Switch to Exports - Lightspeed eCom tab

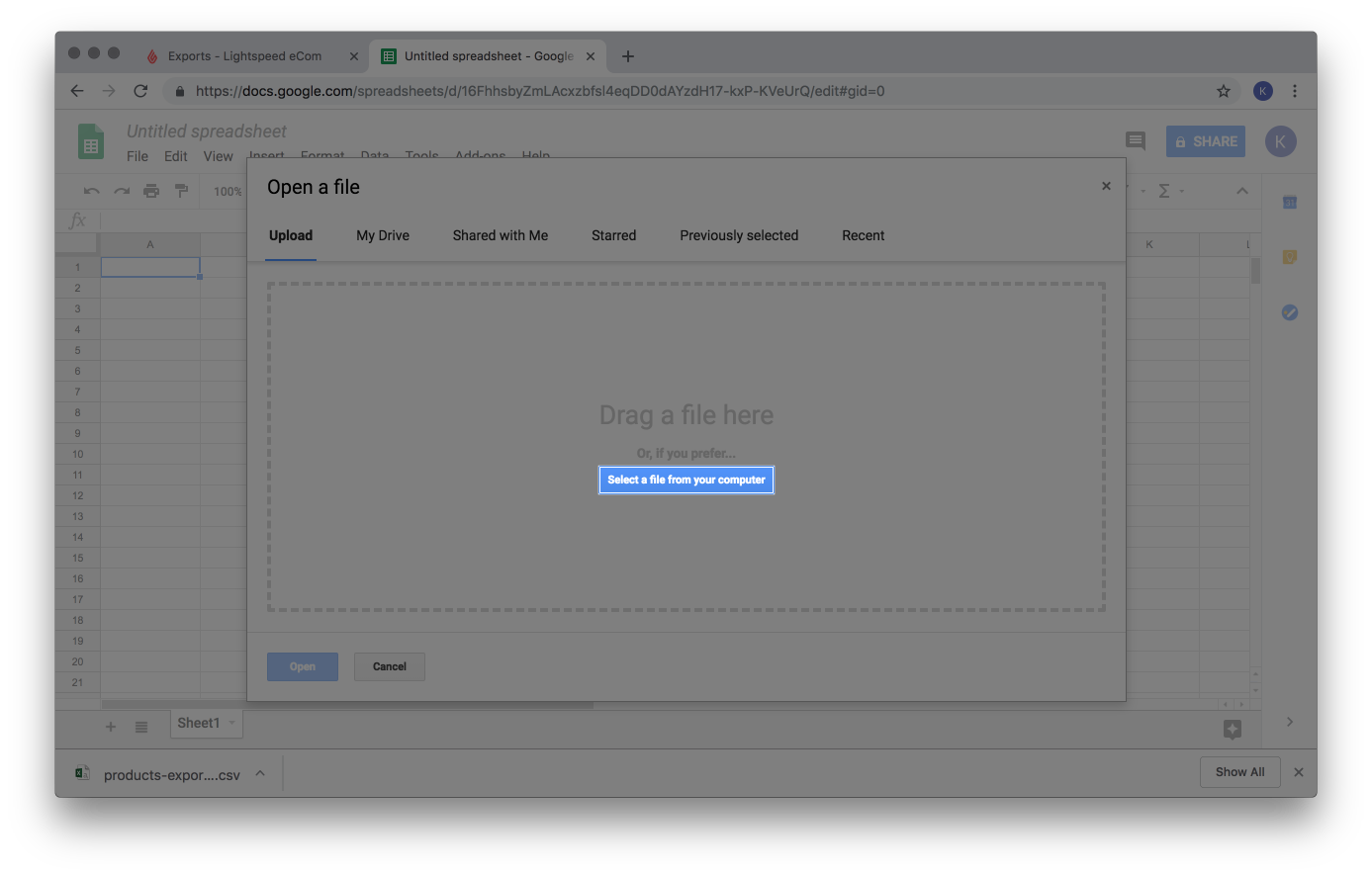pos(244,56)
